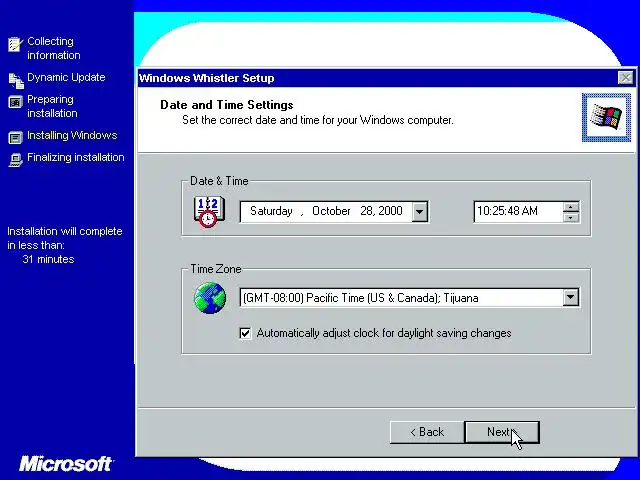Screen dimensions: 640x480
Task: Open the date picker dropdown arrow
Action: (419, 212)
